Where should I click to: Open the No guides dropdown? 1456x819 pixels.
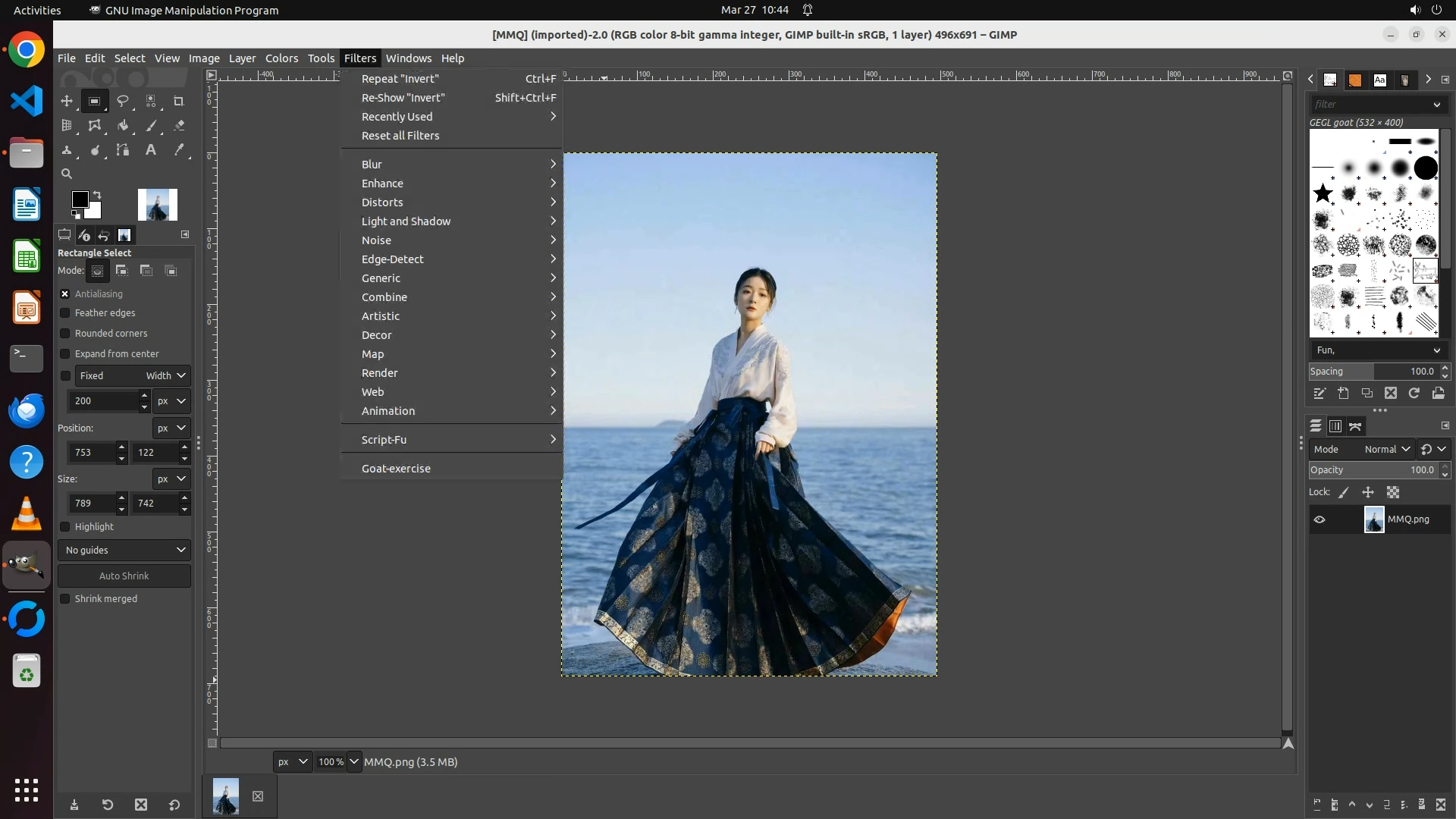click(x=124, y=550)
